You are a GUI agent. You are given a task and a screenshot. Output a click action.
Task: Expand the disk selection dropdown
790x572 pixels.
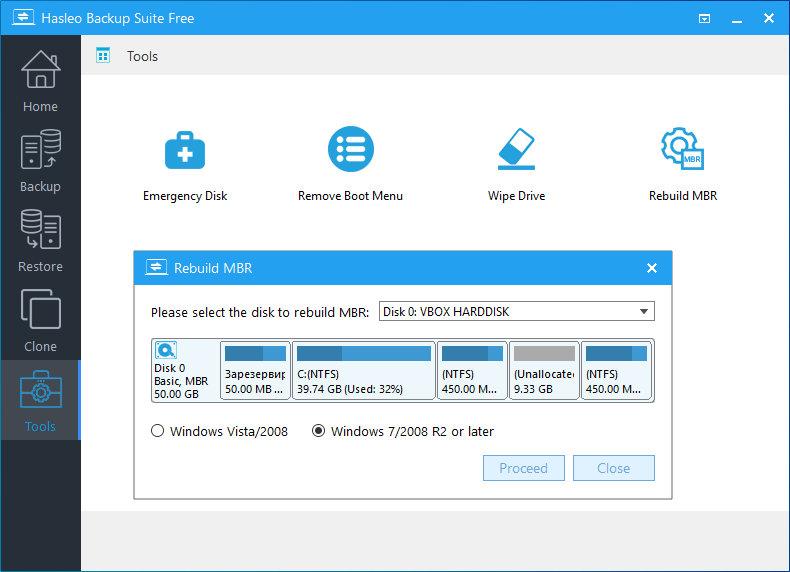pyautogui.click(x=516, y=311)
